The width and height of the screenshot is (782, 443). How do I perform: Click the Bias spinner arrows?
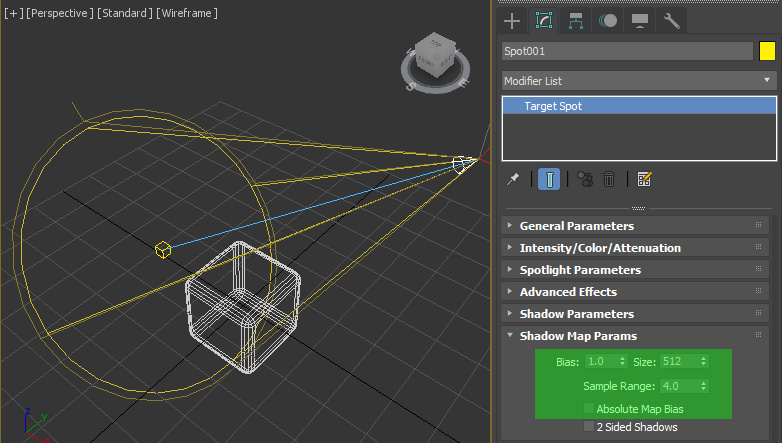tap(622, 361)
